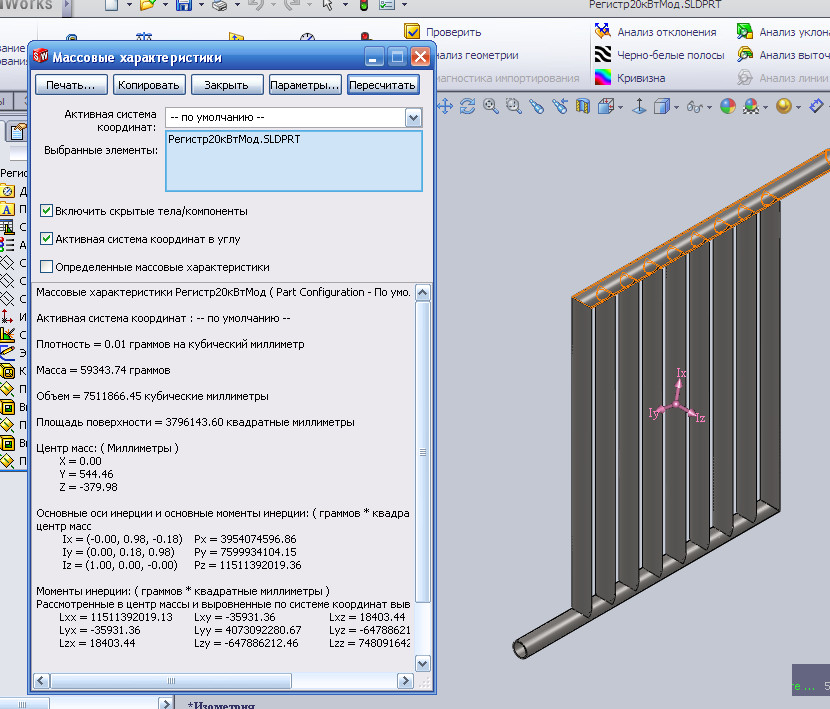The width and height of the screenshot is (830, 709).
Task: Uncheck 'Включить скрытые тела/компоненты' checkbox
Action: click(47, 211)
